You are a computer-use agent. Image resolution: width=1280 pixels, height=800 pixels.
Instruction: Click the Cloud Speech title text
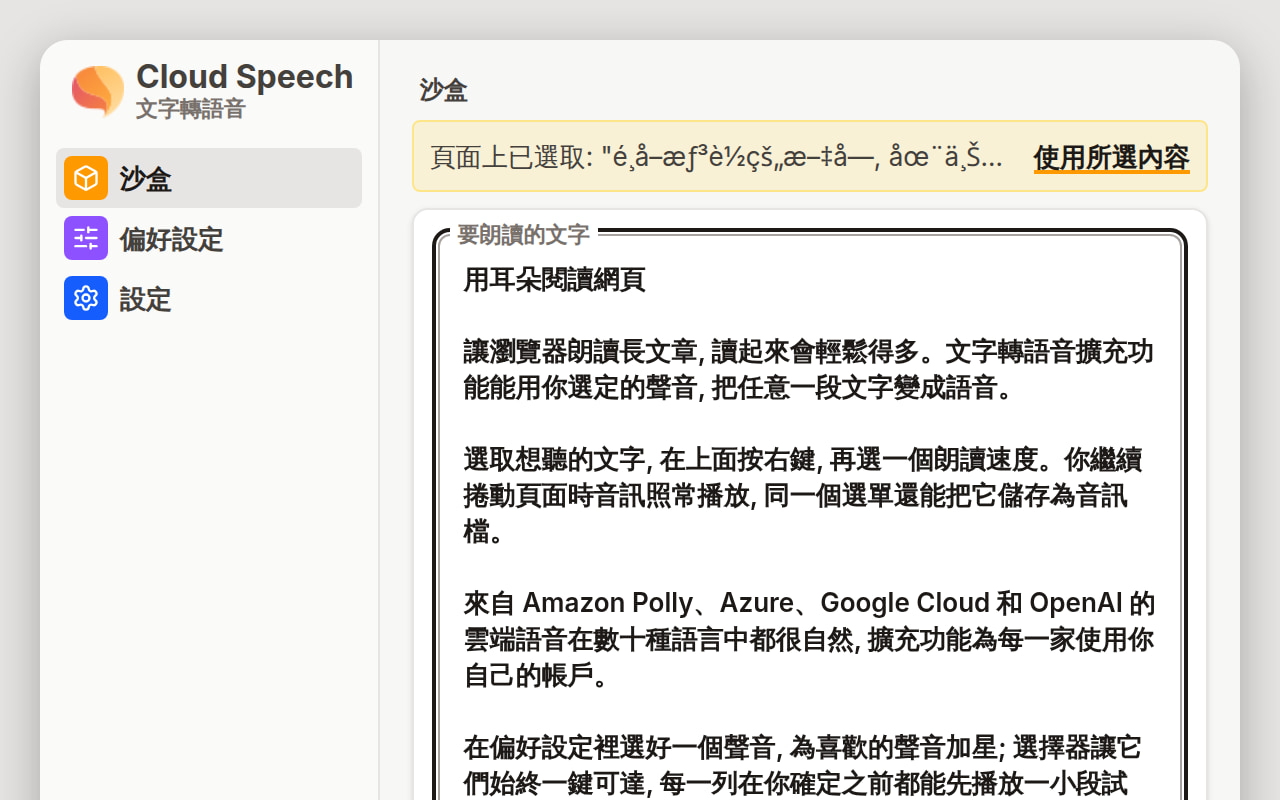[x=245, y=77]
